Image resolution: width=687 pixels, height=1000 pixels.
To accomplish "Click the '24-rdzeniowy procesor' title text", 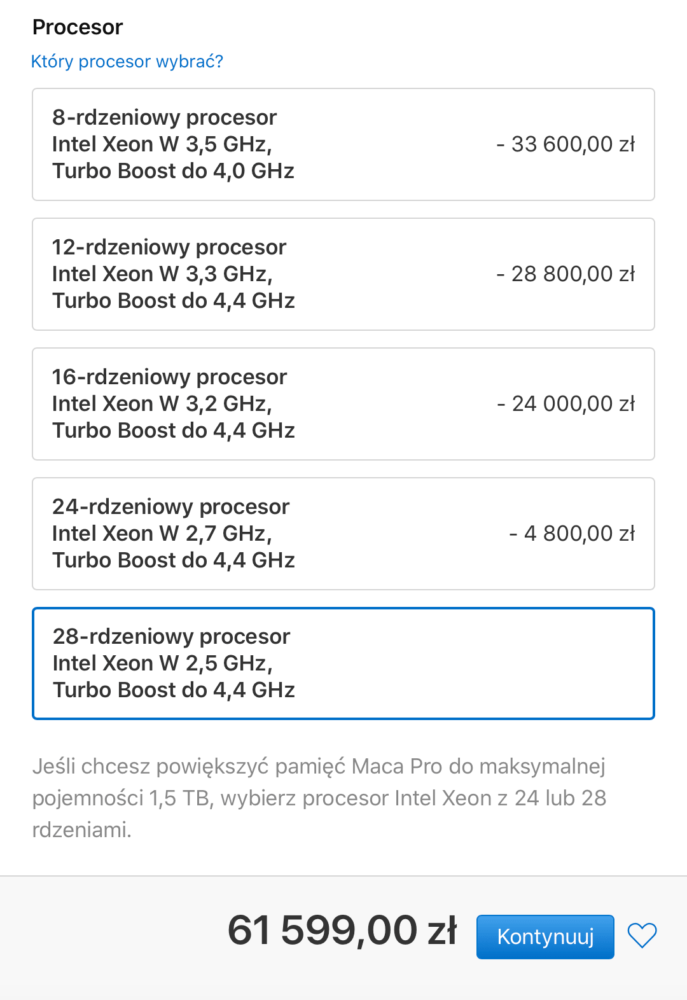I will point(171,506).
